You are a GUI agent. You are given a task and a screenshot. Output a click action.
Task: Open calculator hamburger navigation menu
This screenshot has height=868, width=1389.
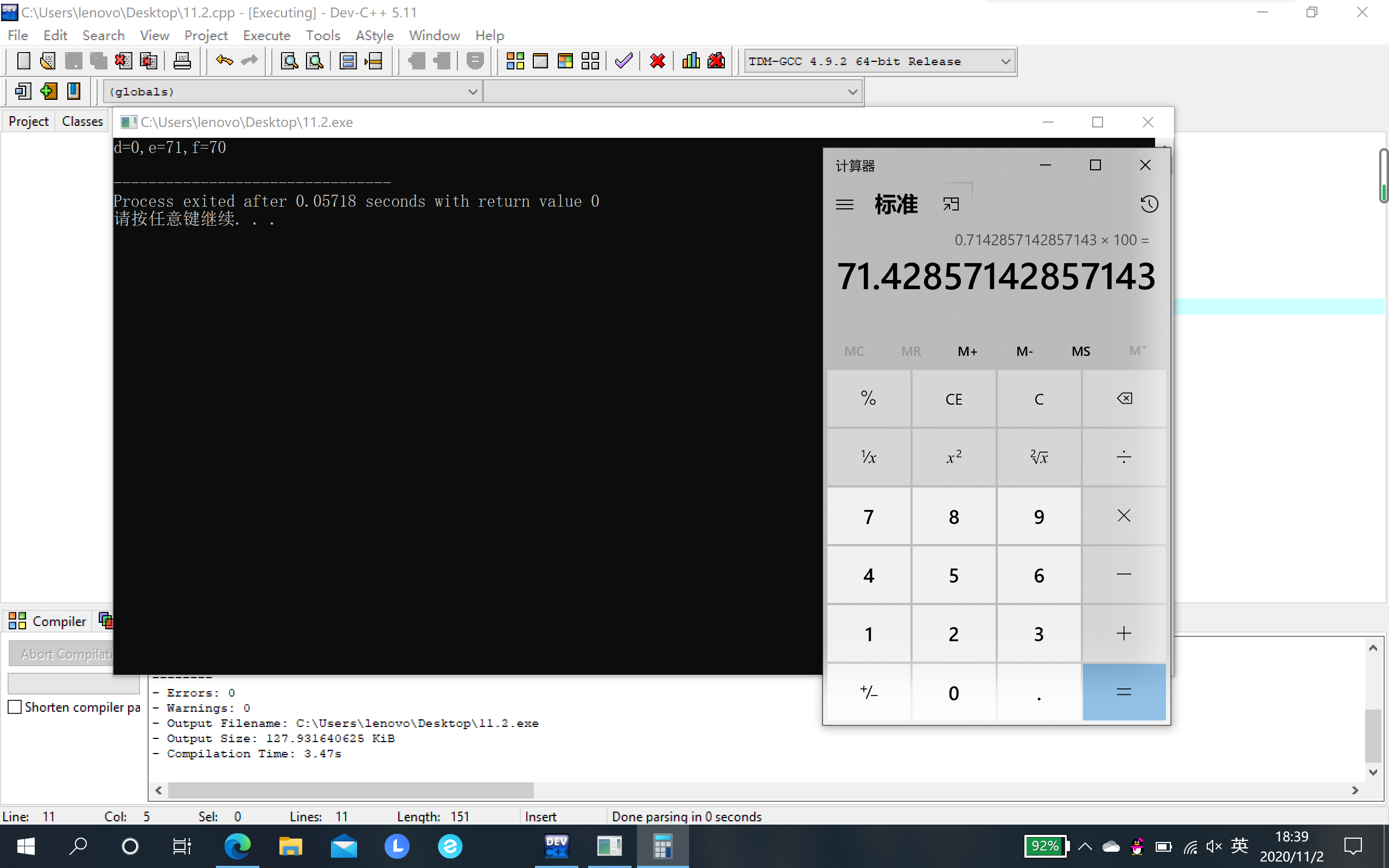844,205
